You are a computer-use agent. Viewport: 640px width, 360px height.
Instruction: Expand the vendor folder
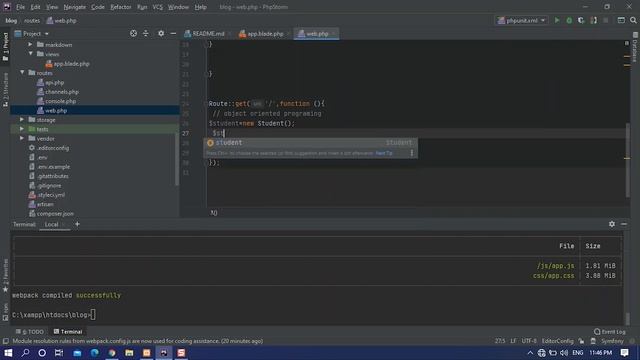point(22,138)
